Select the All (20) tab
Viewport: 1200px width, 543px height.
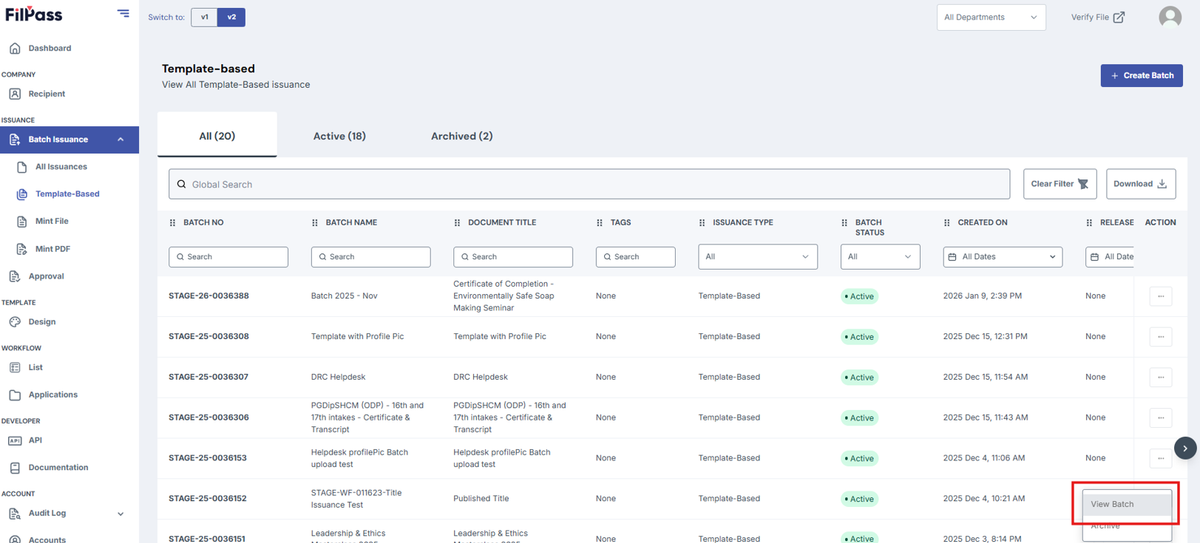(217, 136)
